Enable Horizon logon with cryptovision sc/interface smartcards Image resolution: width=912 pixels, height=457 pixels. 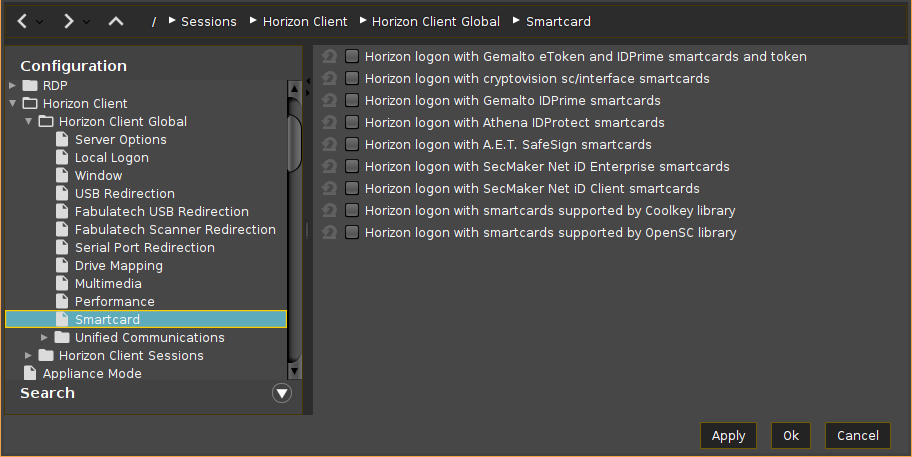tap(352, 79)
